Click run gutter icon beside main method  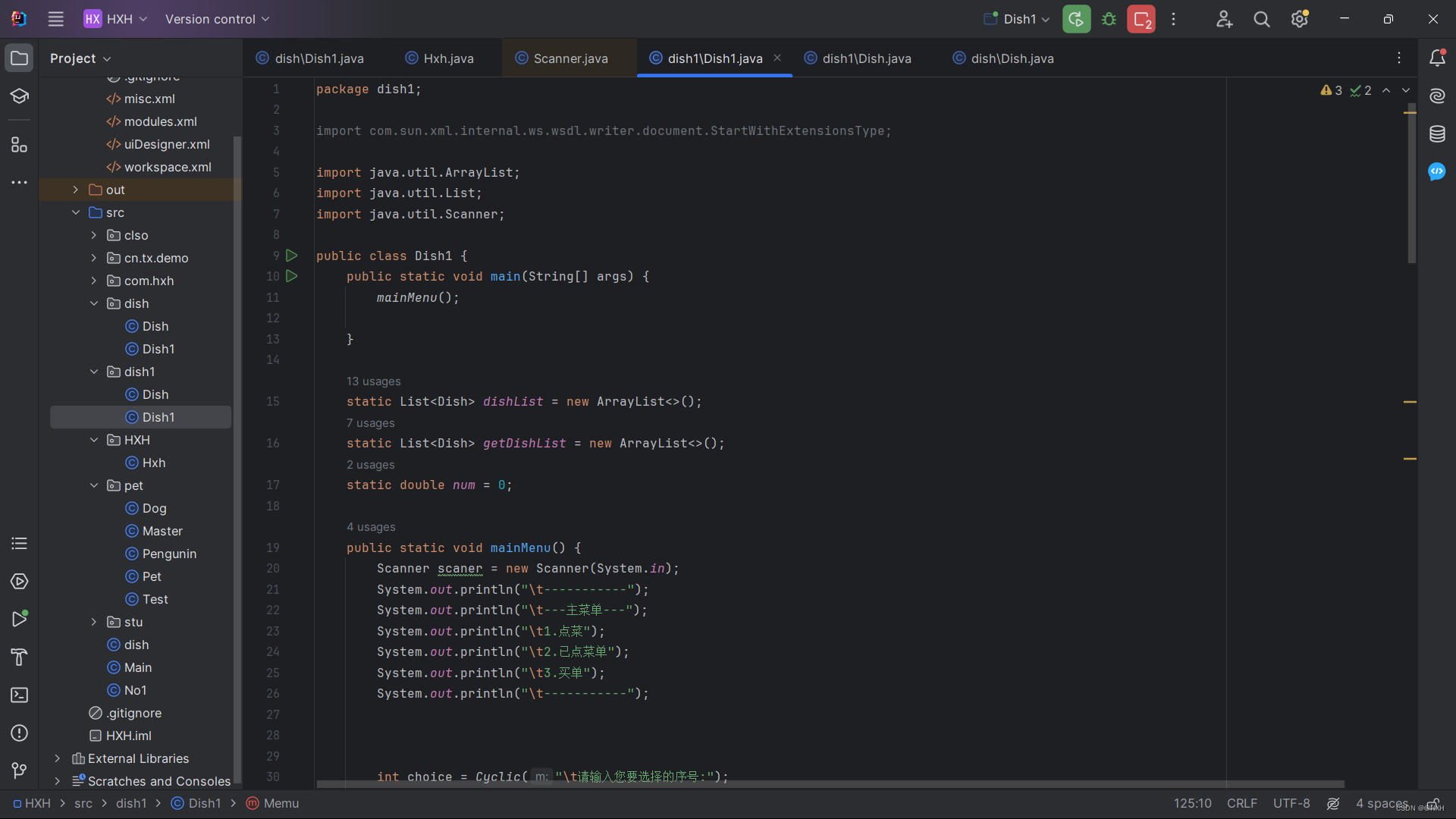click(292, 276)
